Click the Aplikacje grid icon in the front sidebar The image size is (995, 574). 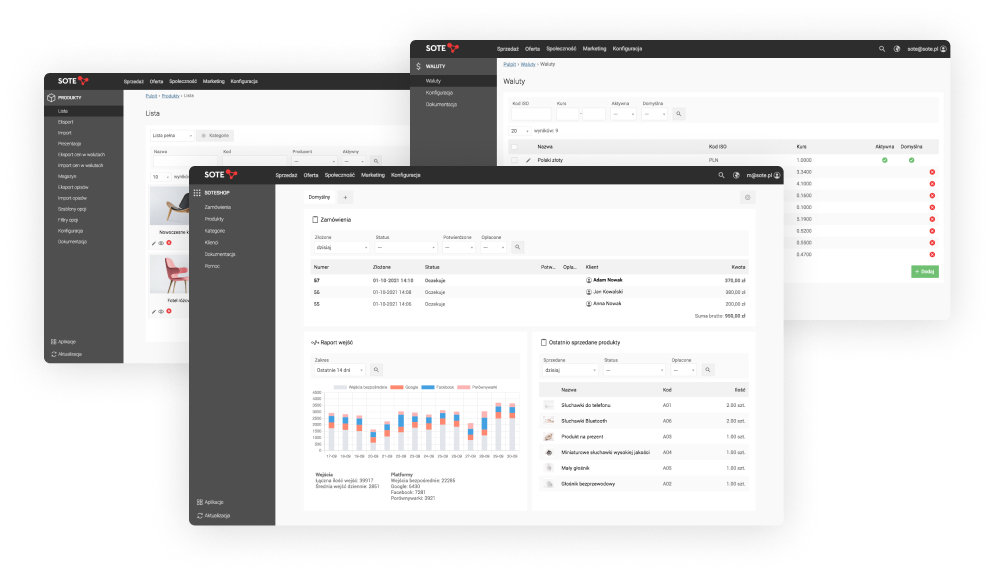click(200, 502)
